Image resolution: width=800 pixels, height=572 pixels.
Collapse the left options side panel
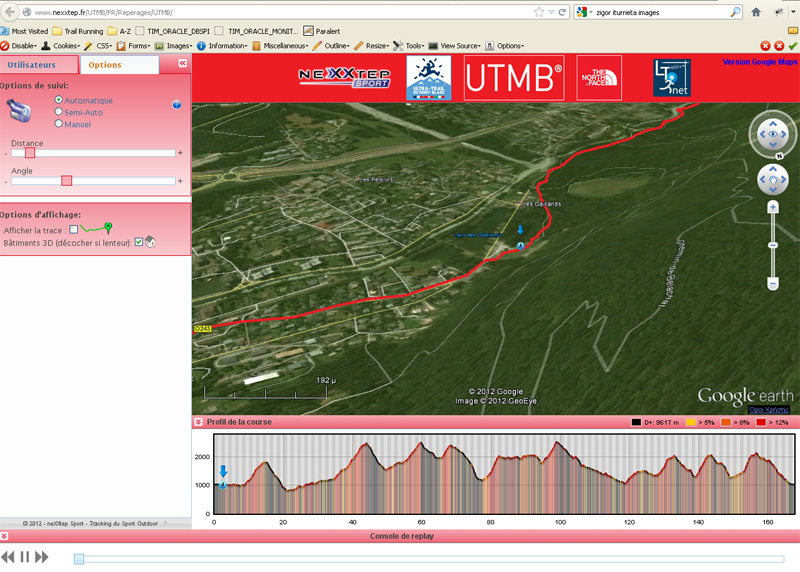pyautogui.click(x=183, y=64)
